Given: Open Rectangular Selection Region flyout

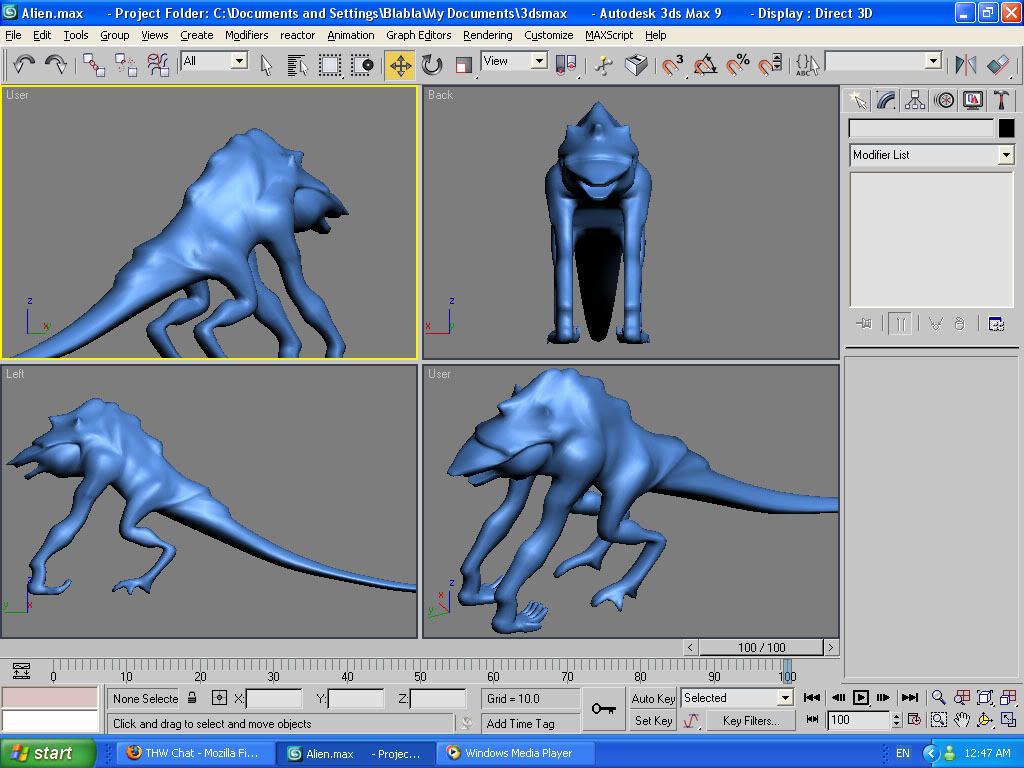Looking at the screenshot, I should [330, 65].
